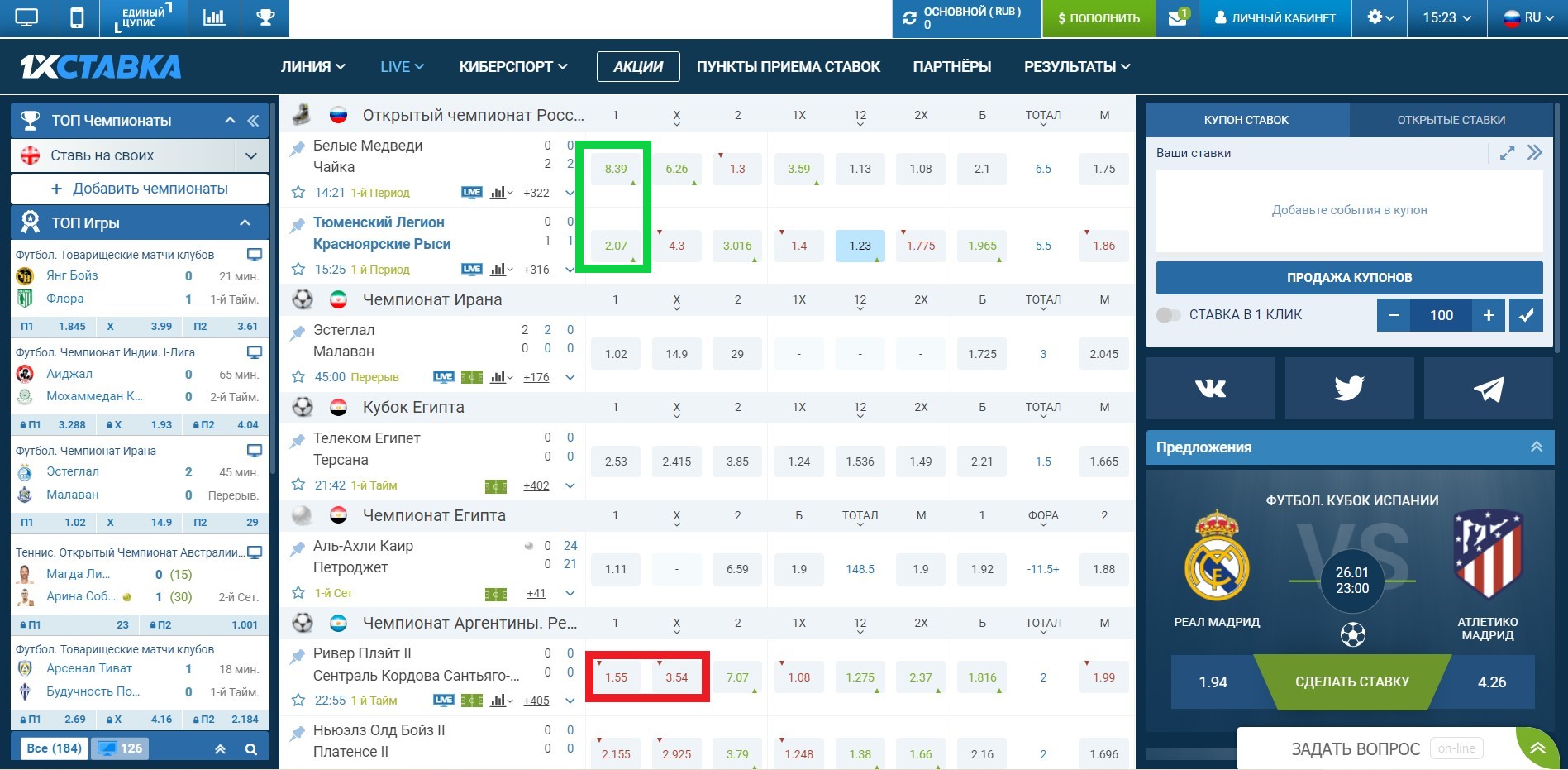Show +322 additional markets
The image size is (1568, 770).
pyautogui.click(x=536, y=193)
